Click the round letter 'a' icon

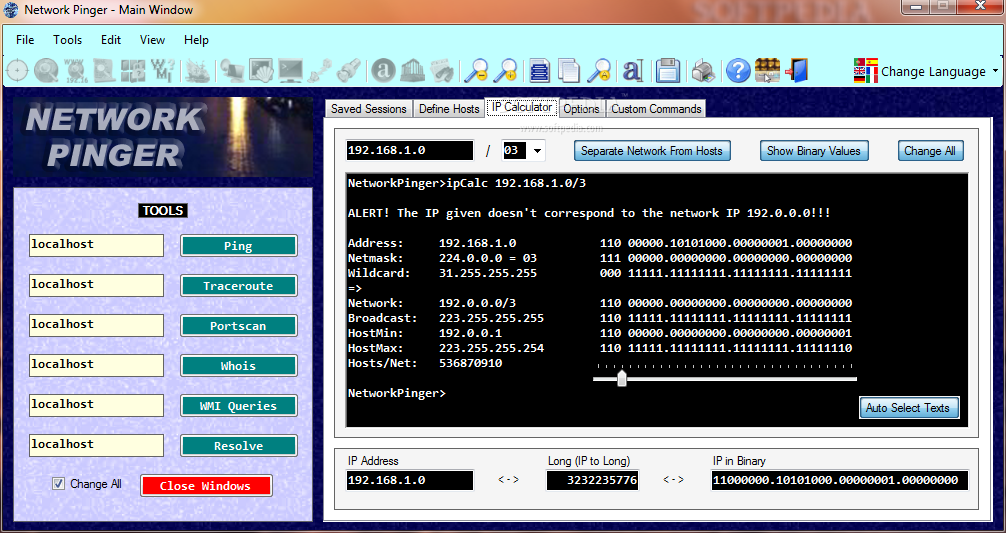coord(384,71)
